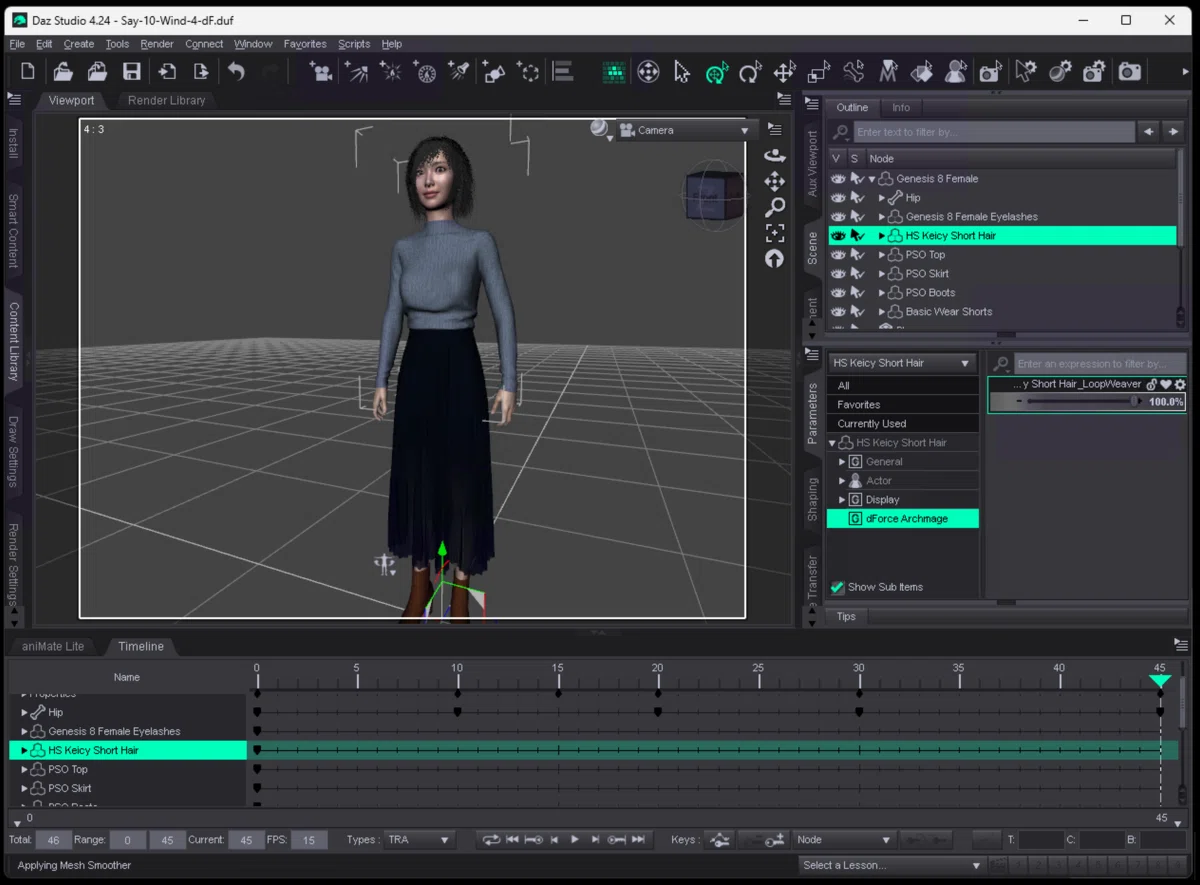Create a new null object
Screen dimensions: 1200x885
click(x=528, y=72)
